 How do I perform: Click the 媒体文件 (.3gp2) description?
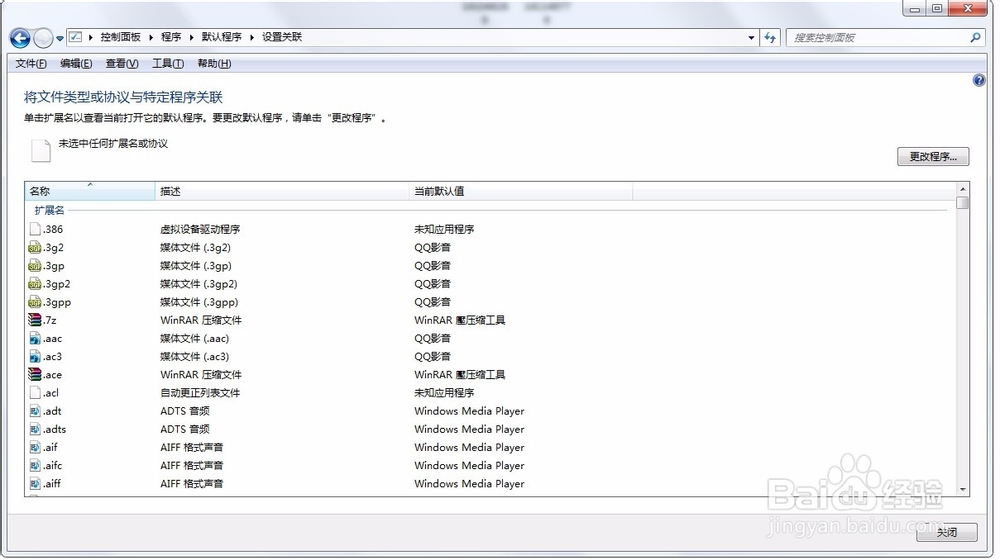tap(199, 284)
